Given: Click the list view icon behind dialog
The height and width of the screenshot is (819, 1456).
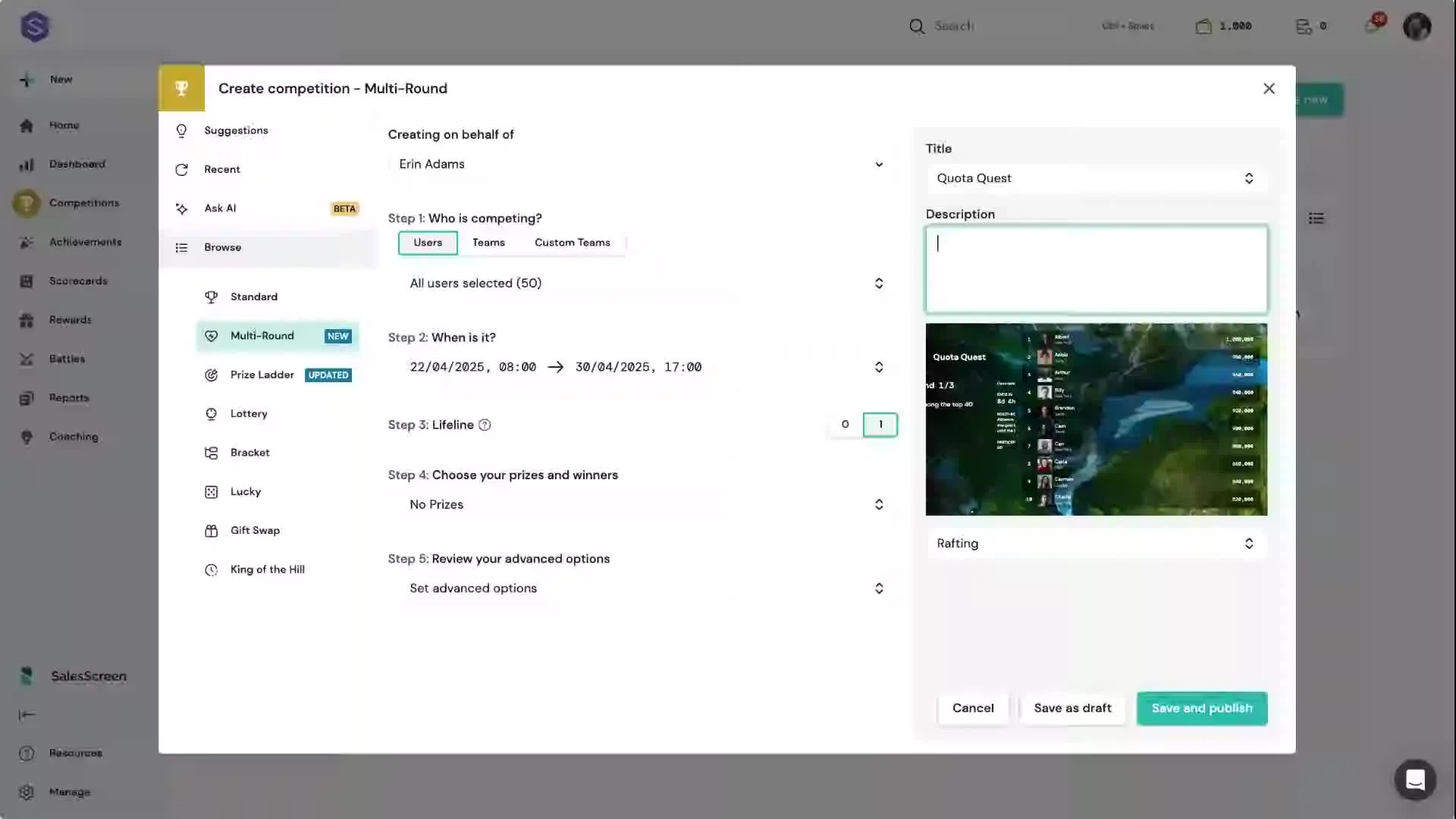Looking at the screenshot, I should click(x=1316, y=218).
